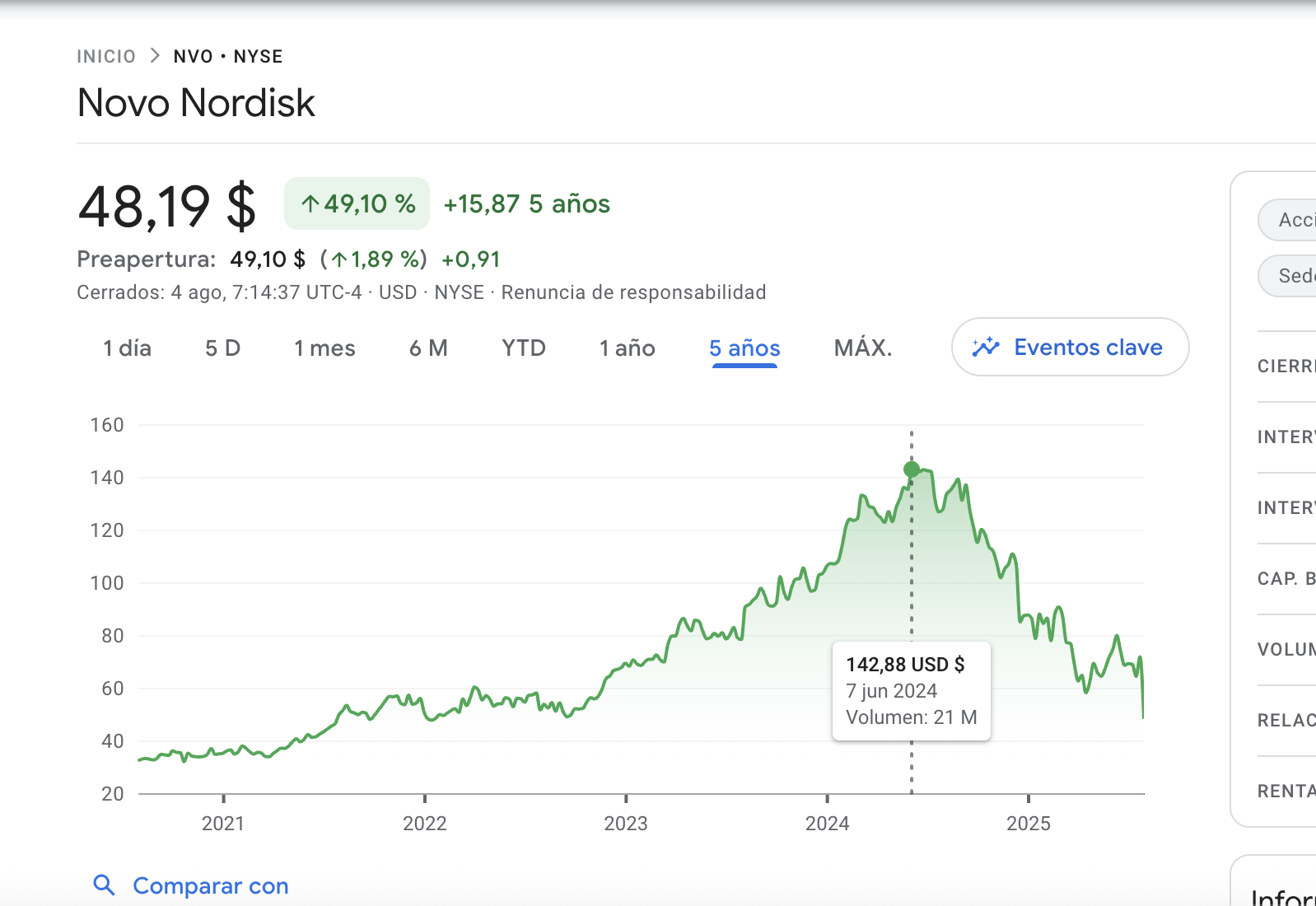Click the breadcrumb chevron after INICIO
This screenshot has width=1316, height=906.
tap(155, 56)
